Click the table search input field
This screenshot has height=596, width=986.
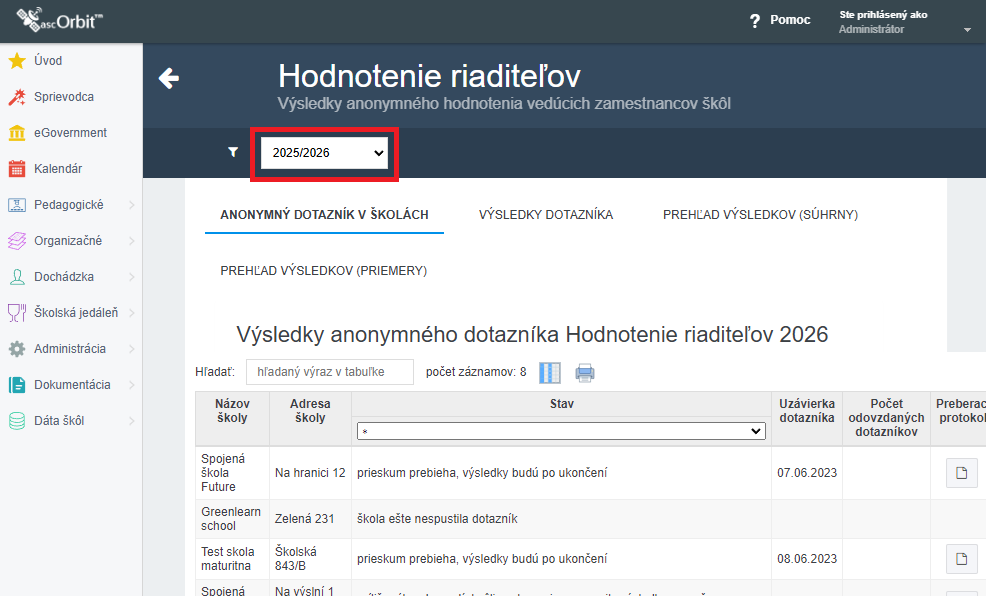(x=330, y=372)
